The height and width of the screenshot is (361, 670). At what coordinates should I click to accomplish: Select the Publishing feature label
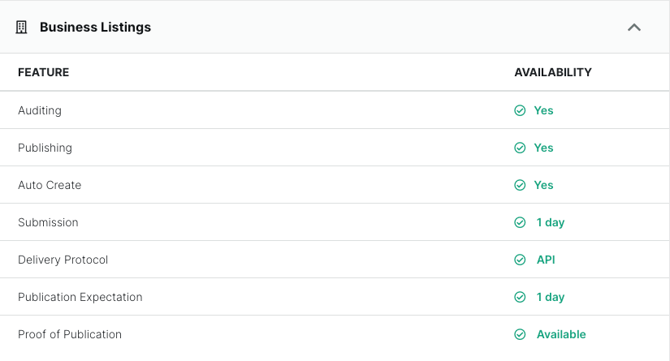click(45, 148)
